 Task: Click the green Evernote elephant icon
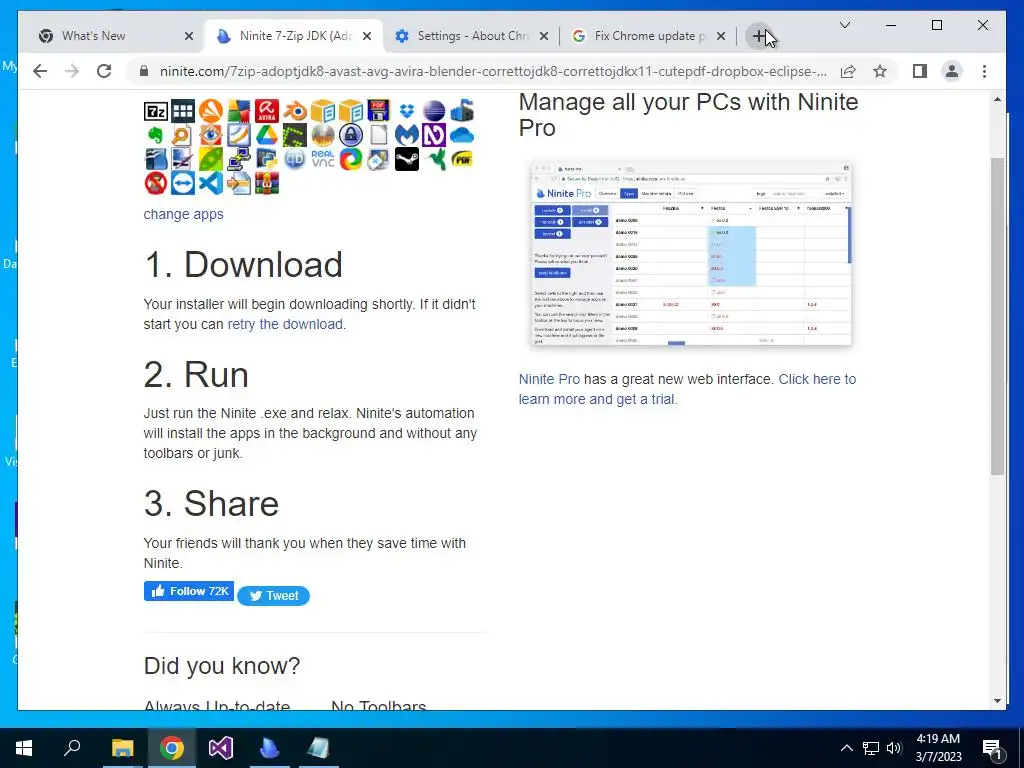(155, 135)
